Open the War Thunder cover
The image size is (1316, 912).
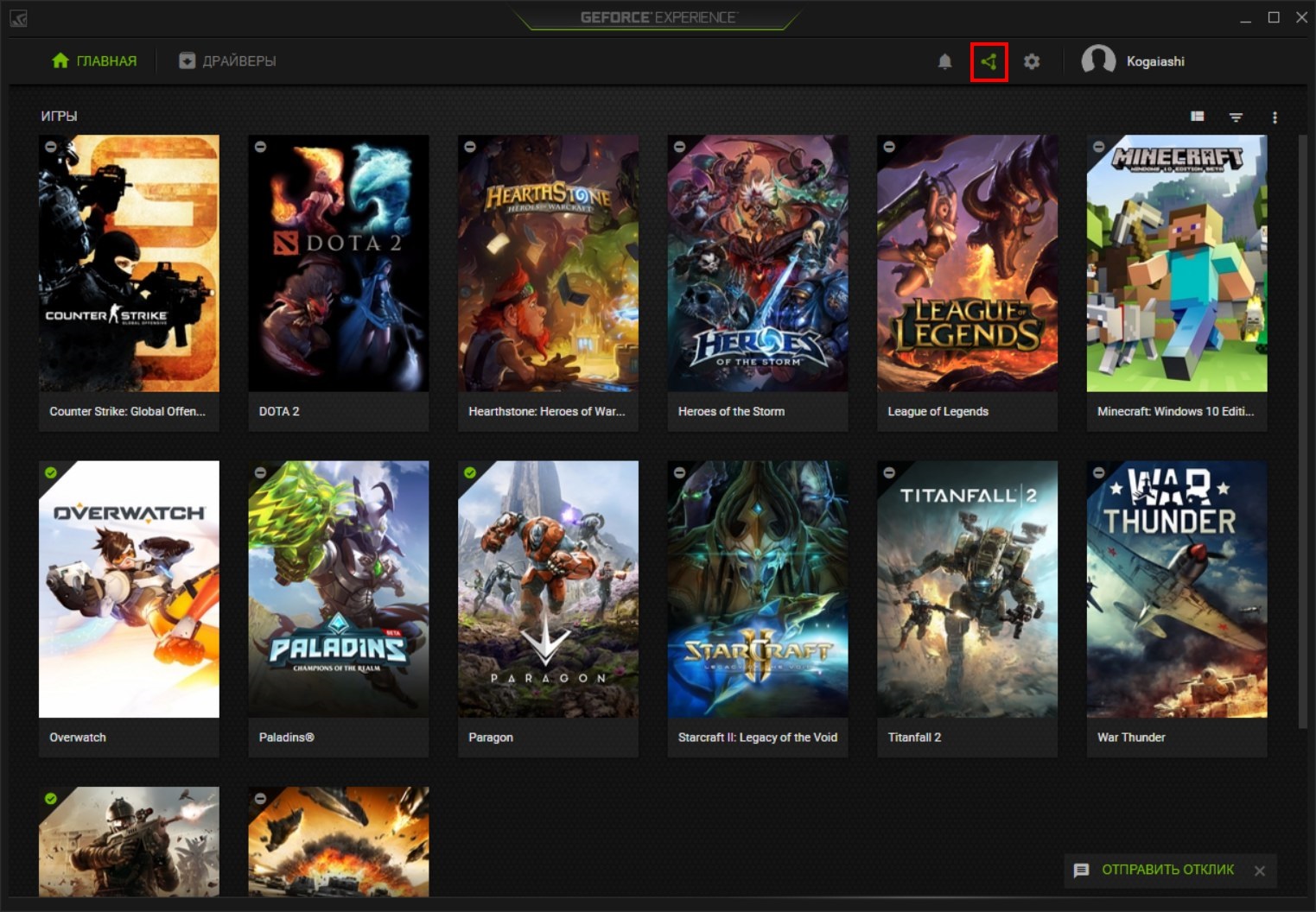pos(1177,589)
